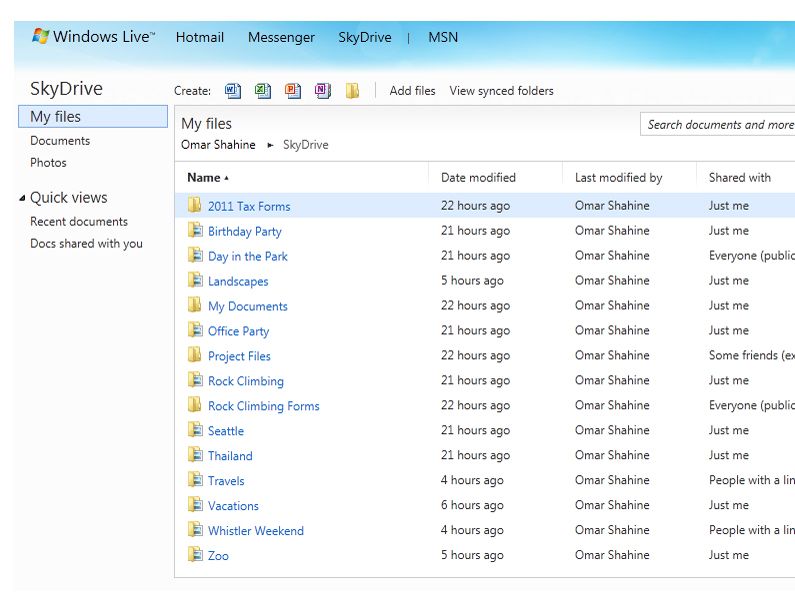Click the Seattle album icon

pyautogui.click(x=195, y=430)
